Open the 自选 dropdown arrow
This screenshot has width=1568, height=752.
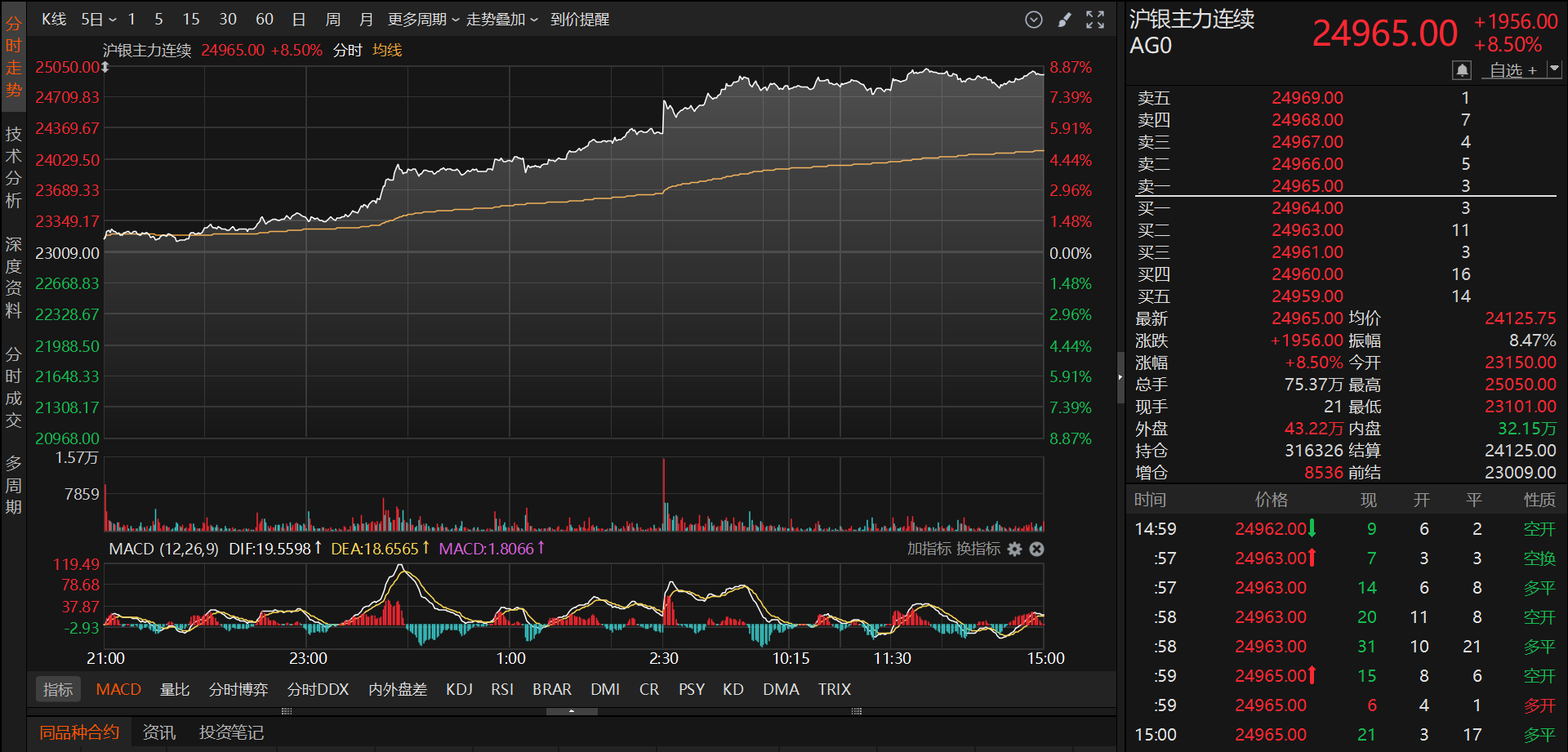point(1554,69)
